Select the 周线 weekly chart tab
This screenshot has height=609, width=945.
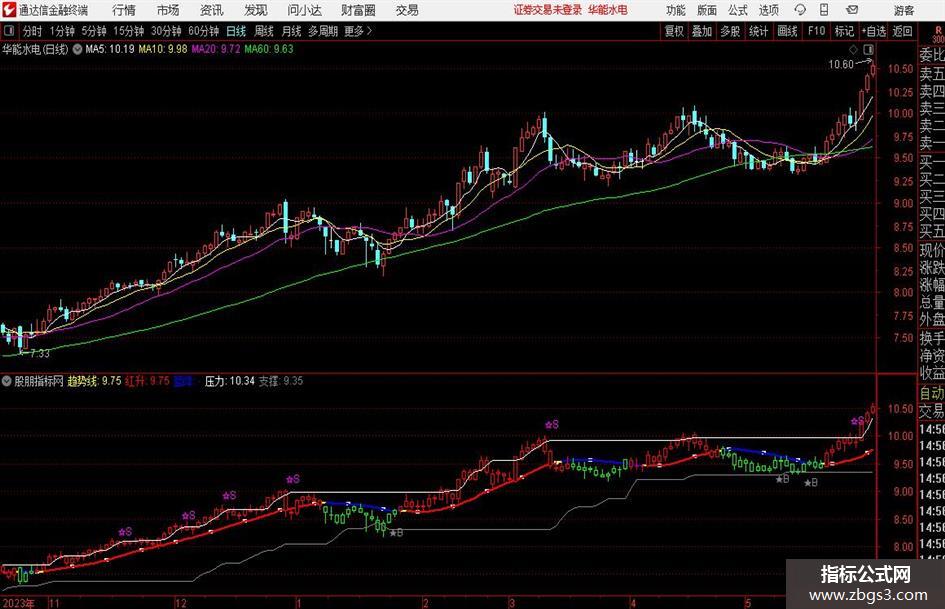[264, 31]
